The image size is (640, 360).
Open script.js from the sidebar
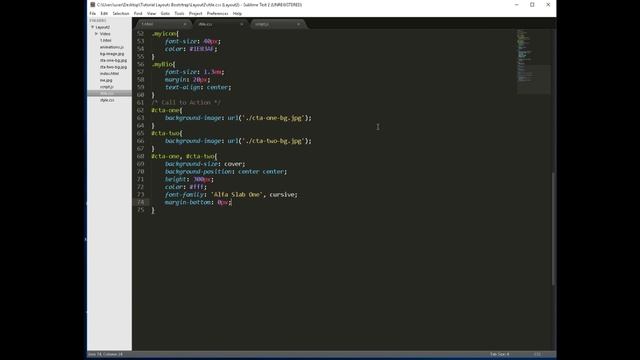point(107,87)
